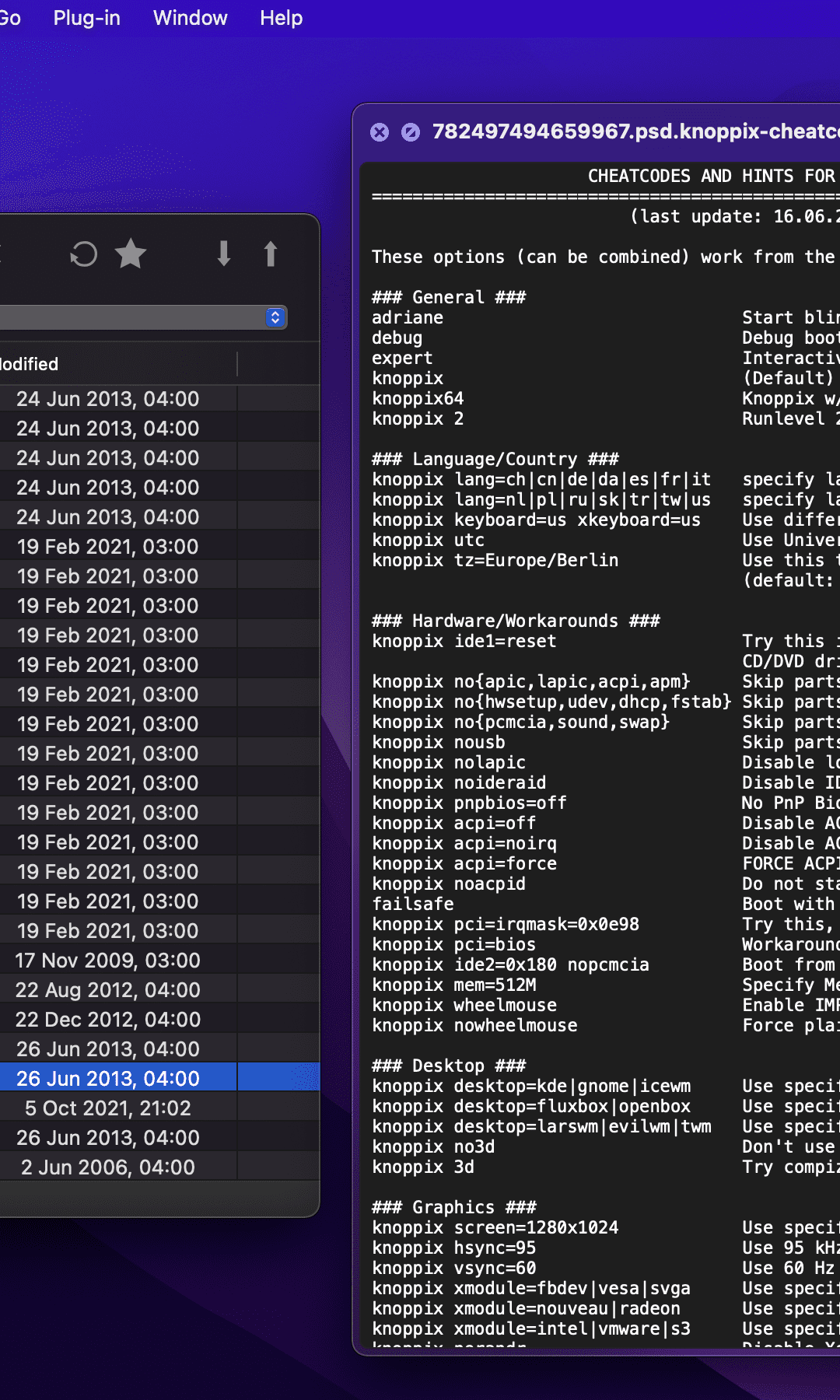The width and height of the screenshot is (840, 1400).
Task: Click 'knoppix ide1=reset' line
Action: pyautogui.click(x=464, y=641)
